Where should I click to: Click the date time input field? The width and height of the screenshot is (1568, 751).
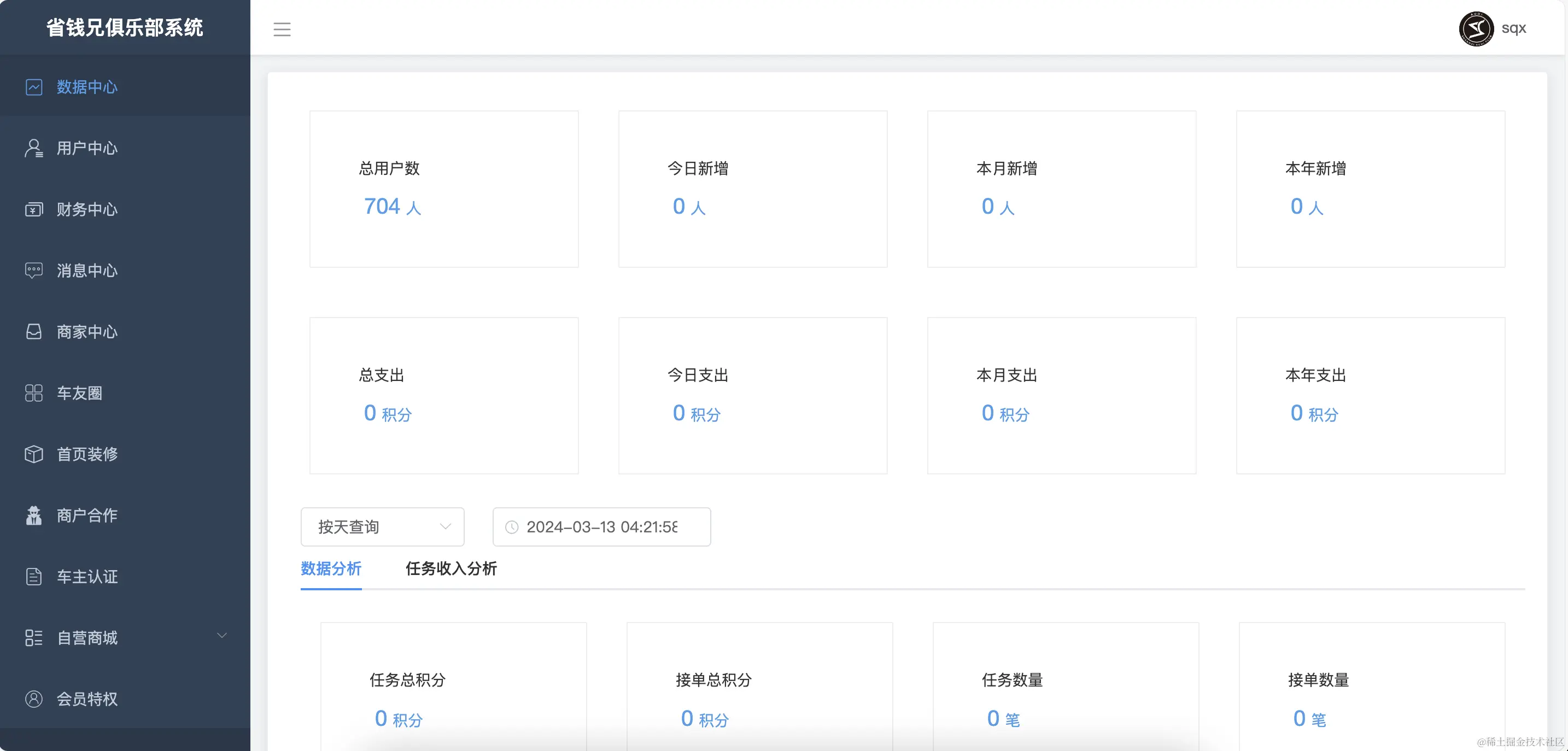coord(601,526)
